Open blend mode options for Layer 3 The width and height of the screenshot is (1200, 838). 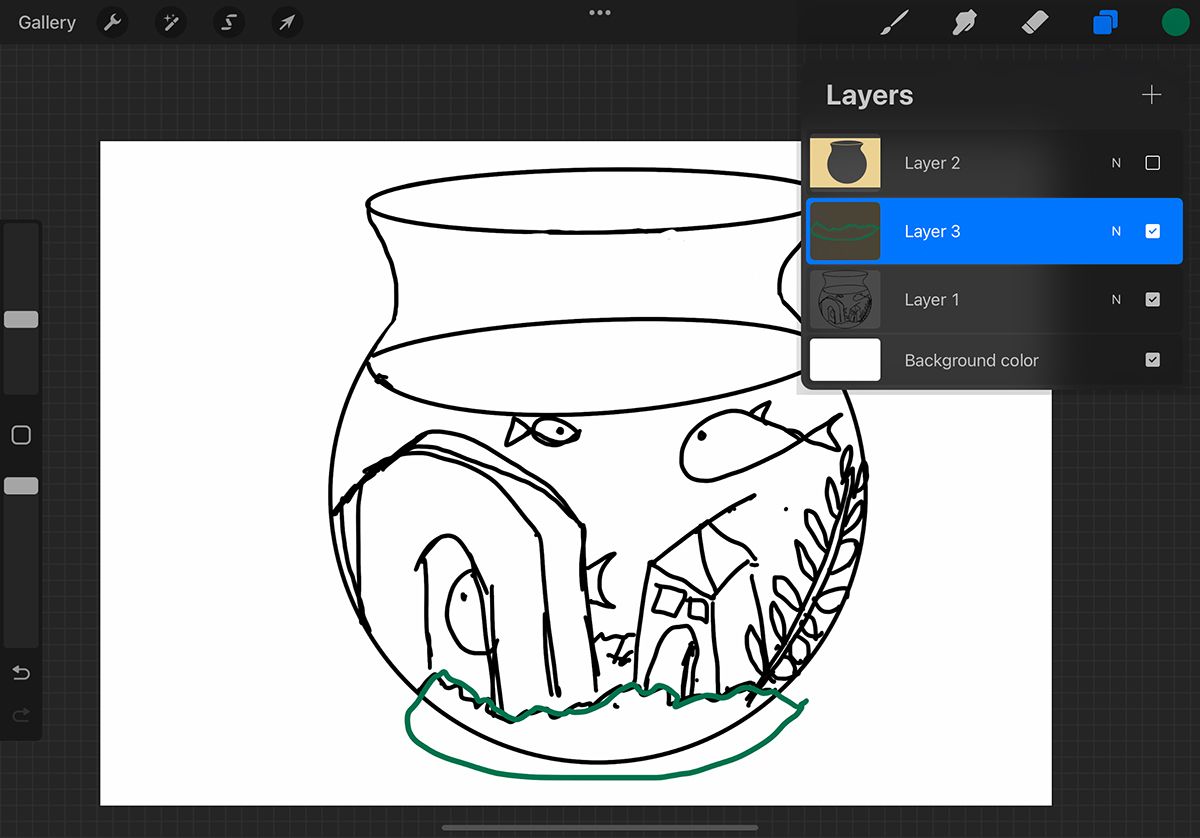[1115, 230]
